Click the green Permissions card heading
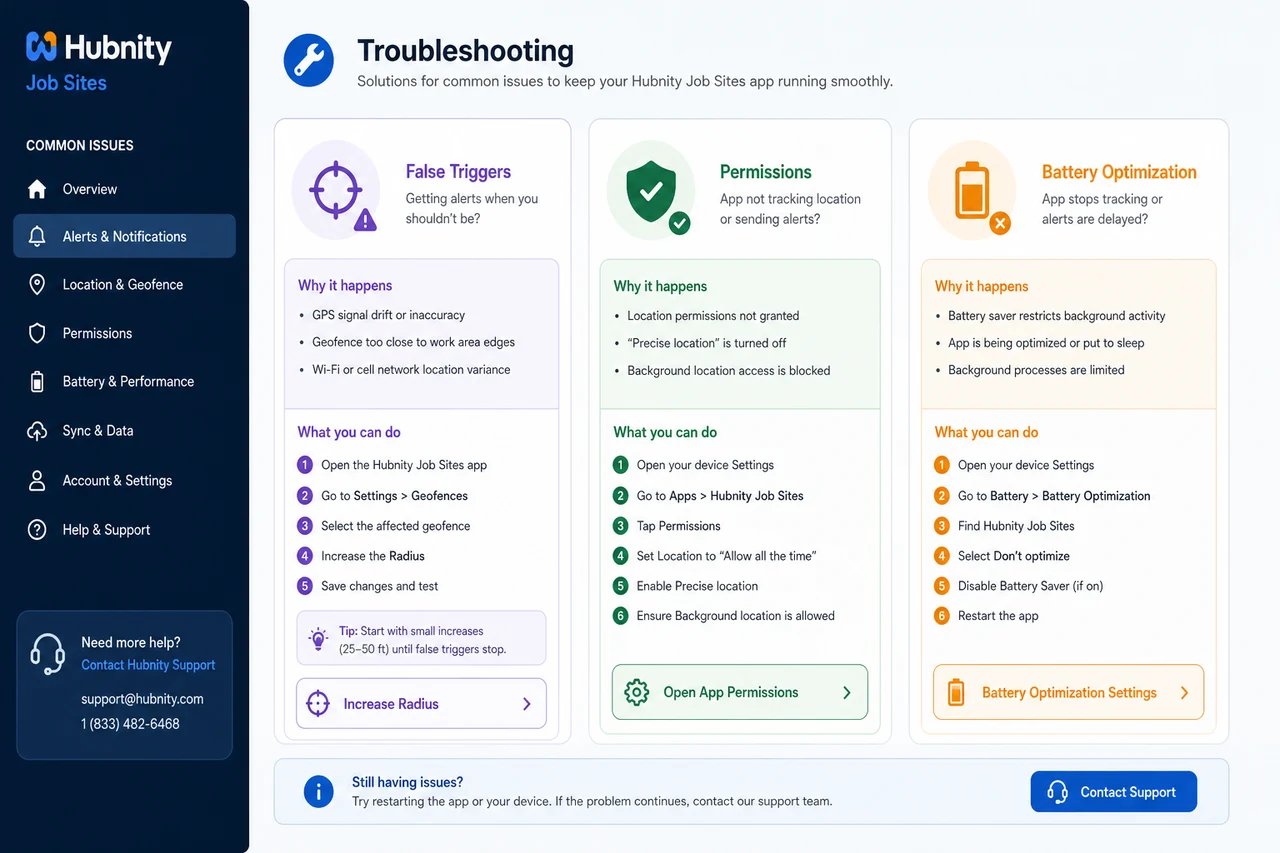This screenshot has height=853, width=1280. pyautogui.click(x=766, y=172)
